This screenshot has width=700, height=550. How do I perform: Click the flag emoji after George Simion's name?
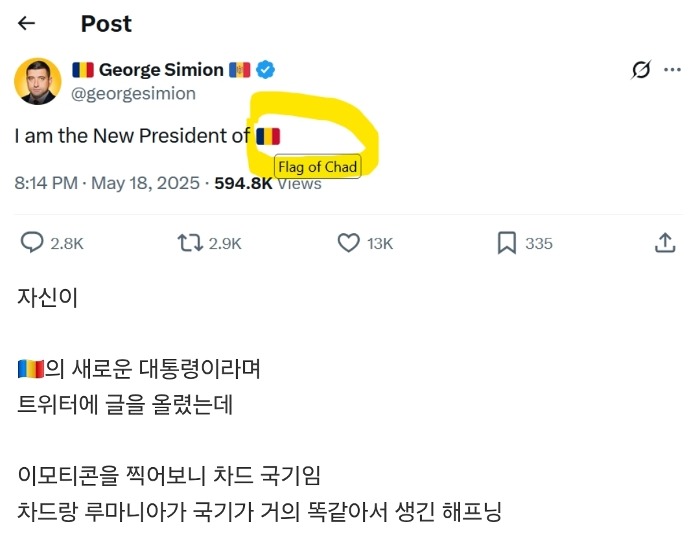pos(240,70)
